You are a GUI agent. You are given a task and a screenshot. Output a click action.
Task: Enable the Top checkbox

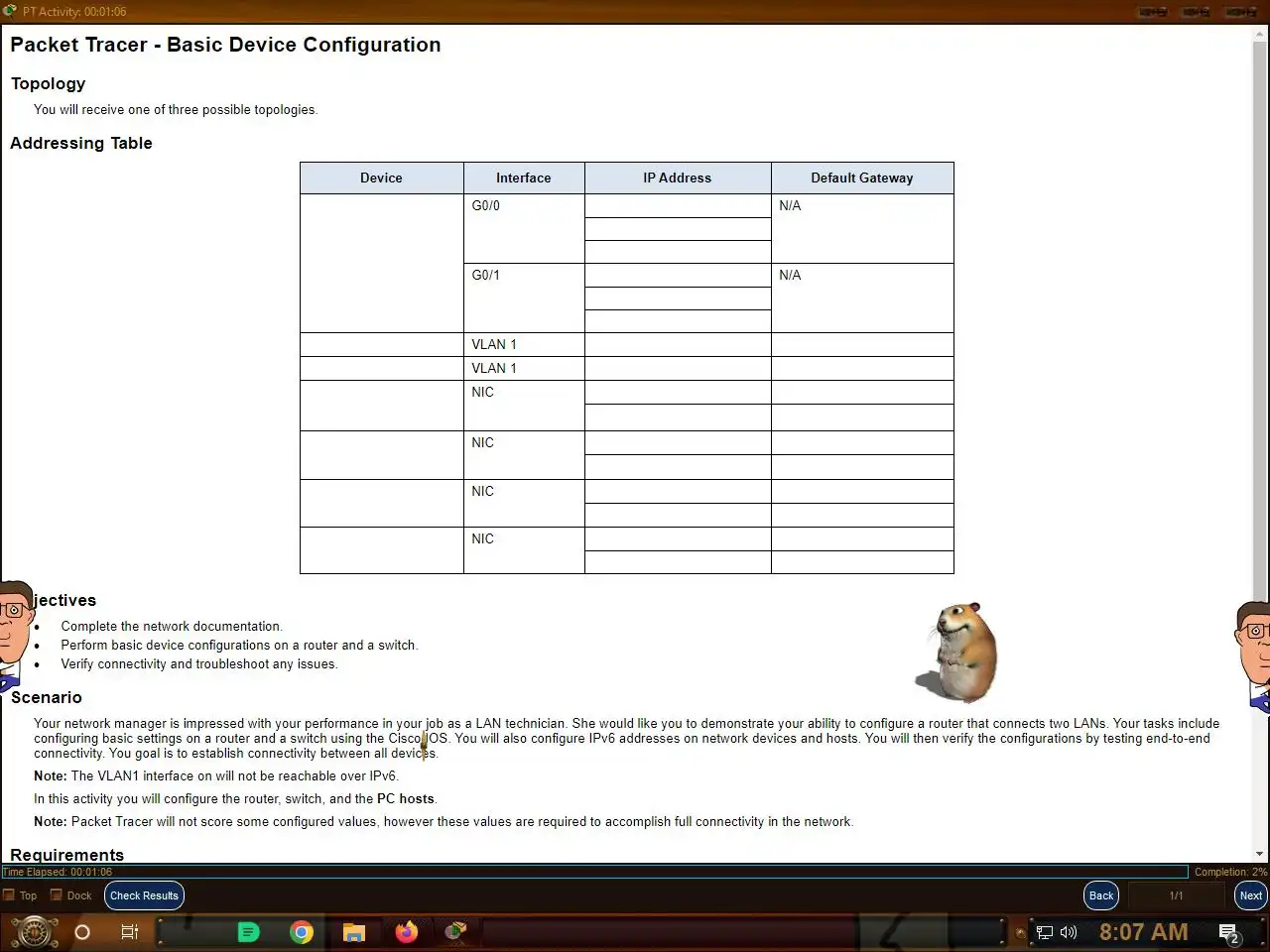pos(9,895)
